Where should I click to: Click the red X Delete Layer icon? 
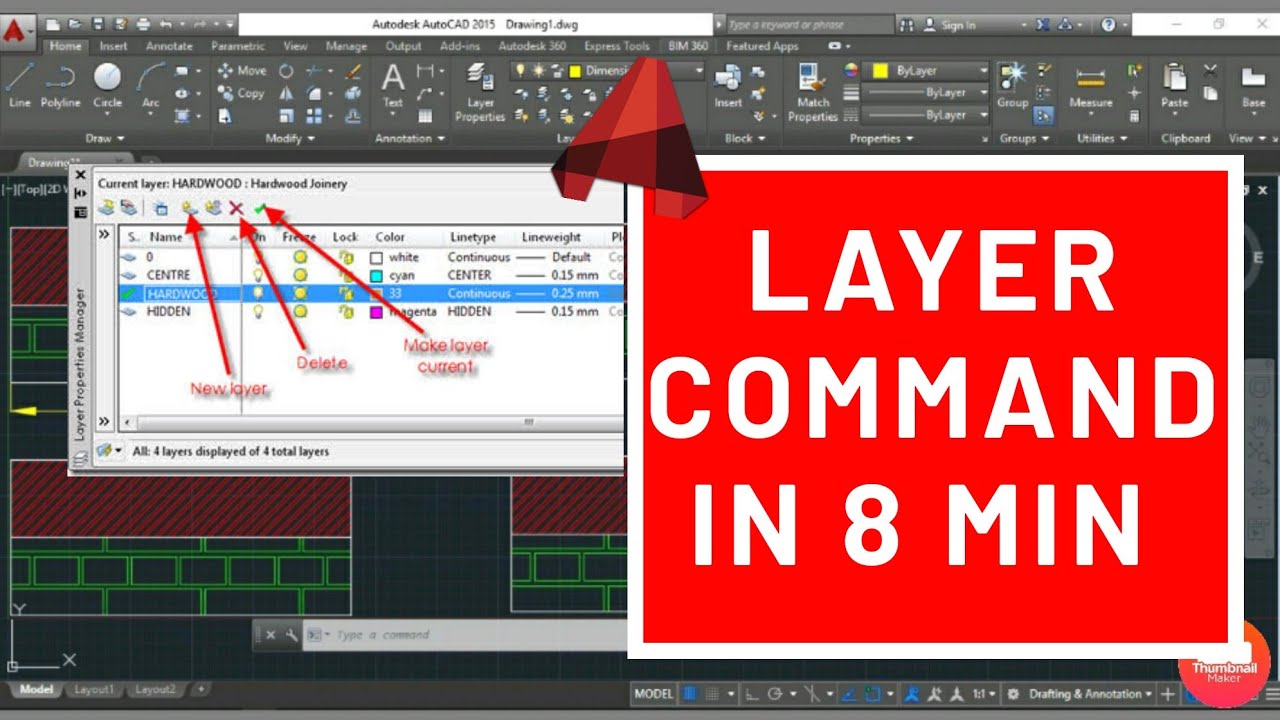coord(237,208)
